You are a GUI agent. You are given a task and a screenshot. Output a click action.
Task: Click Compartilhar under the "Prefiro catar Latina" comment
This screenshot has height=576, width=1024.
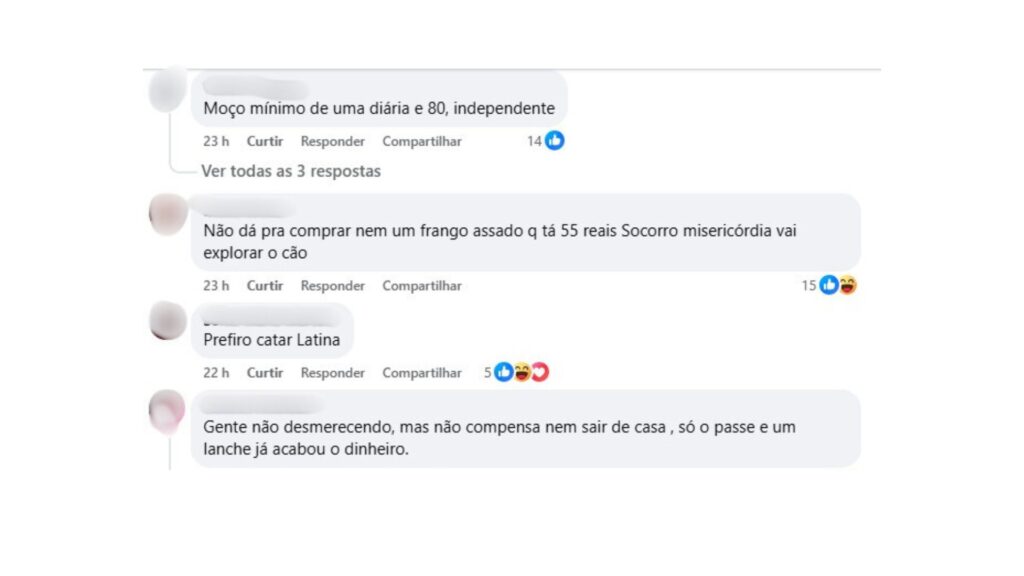click(x=422, y=372)
